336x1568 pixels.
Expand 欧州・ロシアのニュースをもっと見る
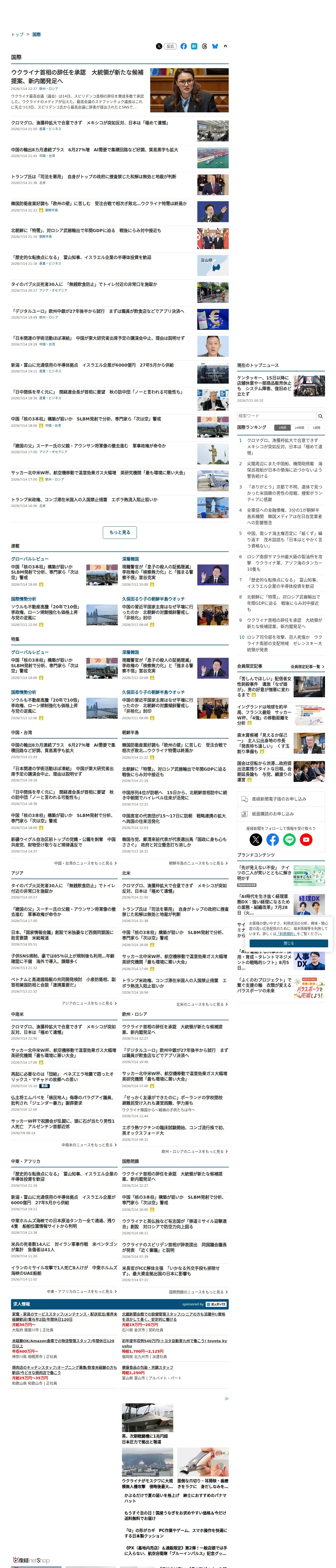click(194, 1151)
